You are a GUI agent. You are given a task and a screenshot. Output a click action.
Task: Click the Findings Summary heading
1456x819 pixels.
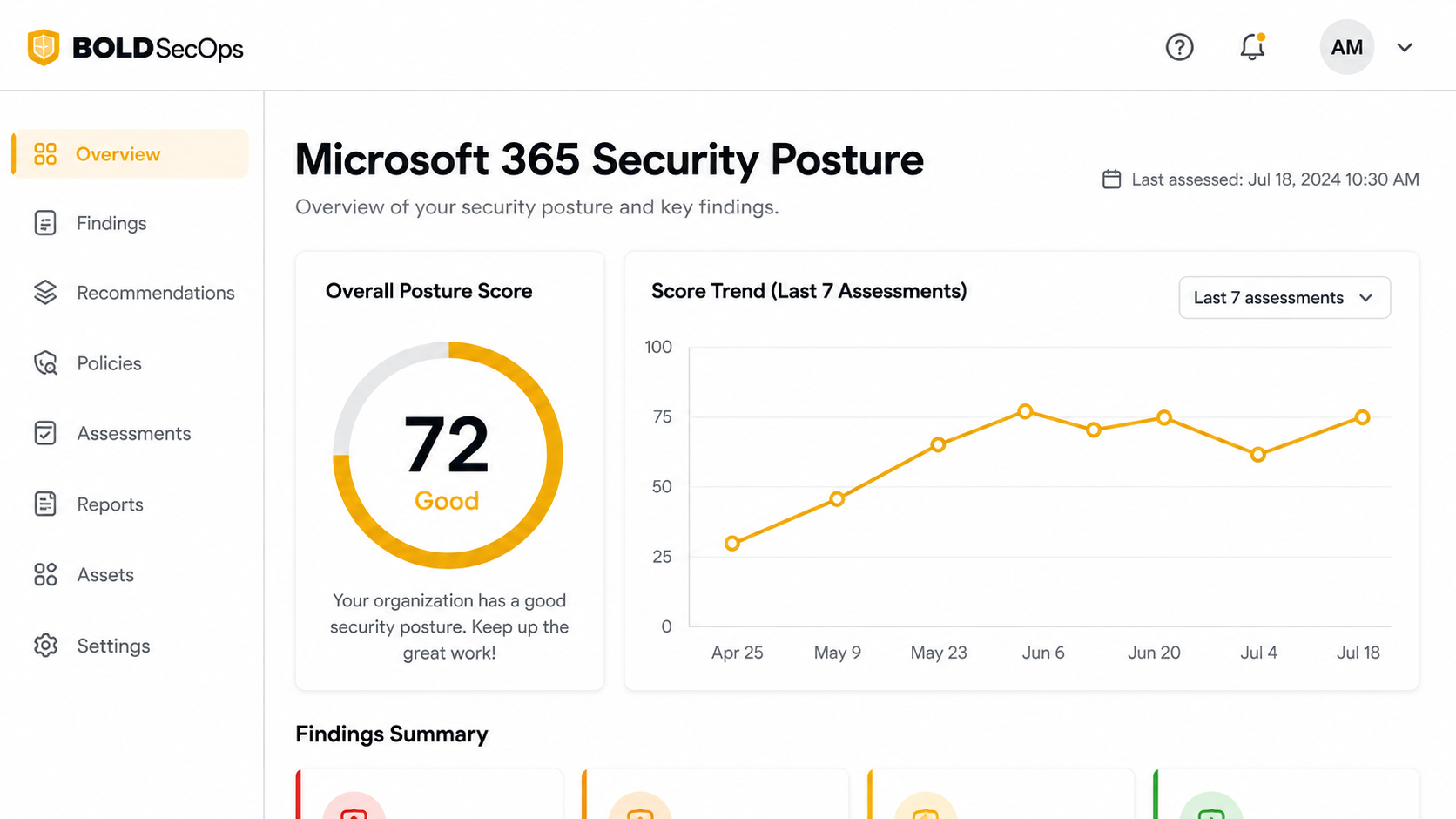click(392, 734)
